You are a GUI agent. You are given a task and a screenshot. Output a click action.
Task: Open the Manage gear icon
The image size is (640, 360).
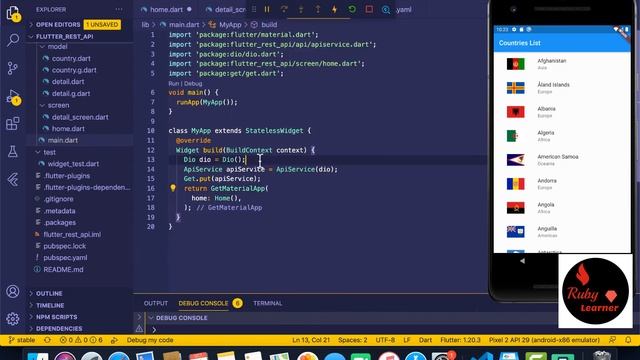point(13,319)
